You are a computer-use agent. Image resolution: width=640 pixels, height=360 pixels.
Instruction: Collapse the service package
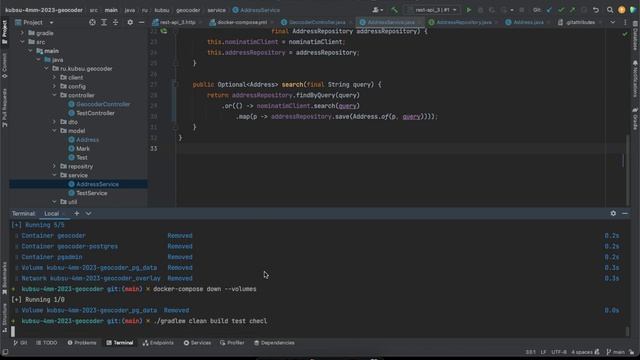pyautogui.click(x=55, y=176)
